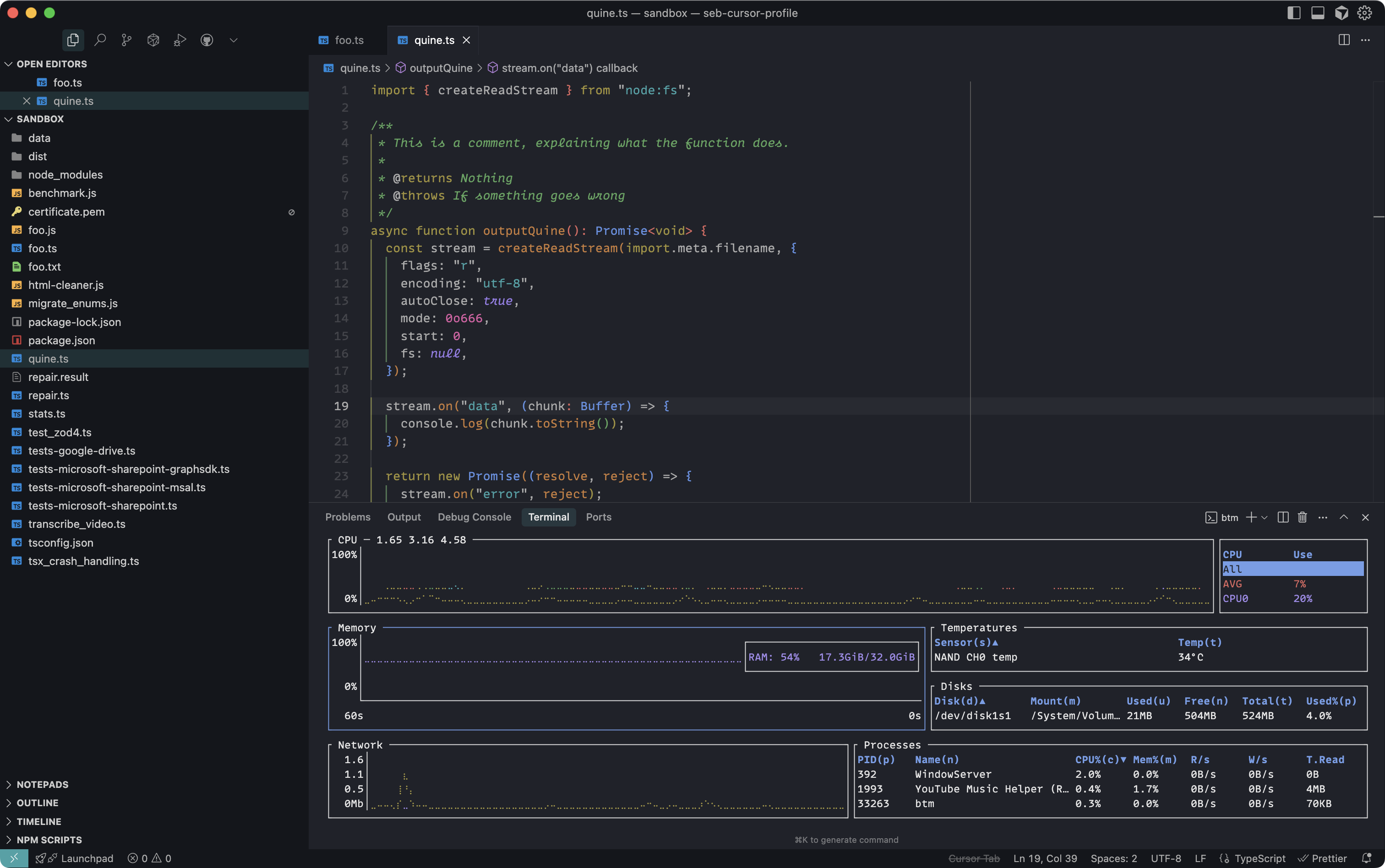
Task: Maximize panel size with the chevron-up button
Action: [x=1344, y=517]
